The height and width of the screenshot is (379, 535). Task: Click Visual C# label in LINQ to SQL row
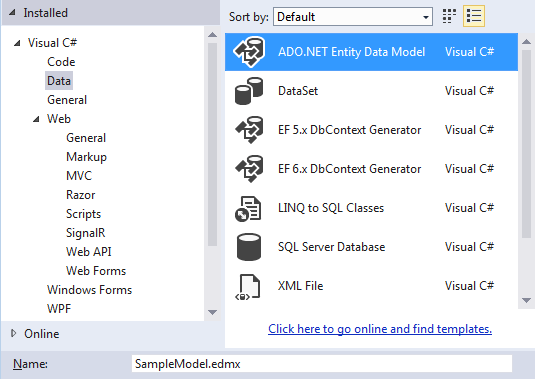click(469, 208)
